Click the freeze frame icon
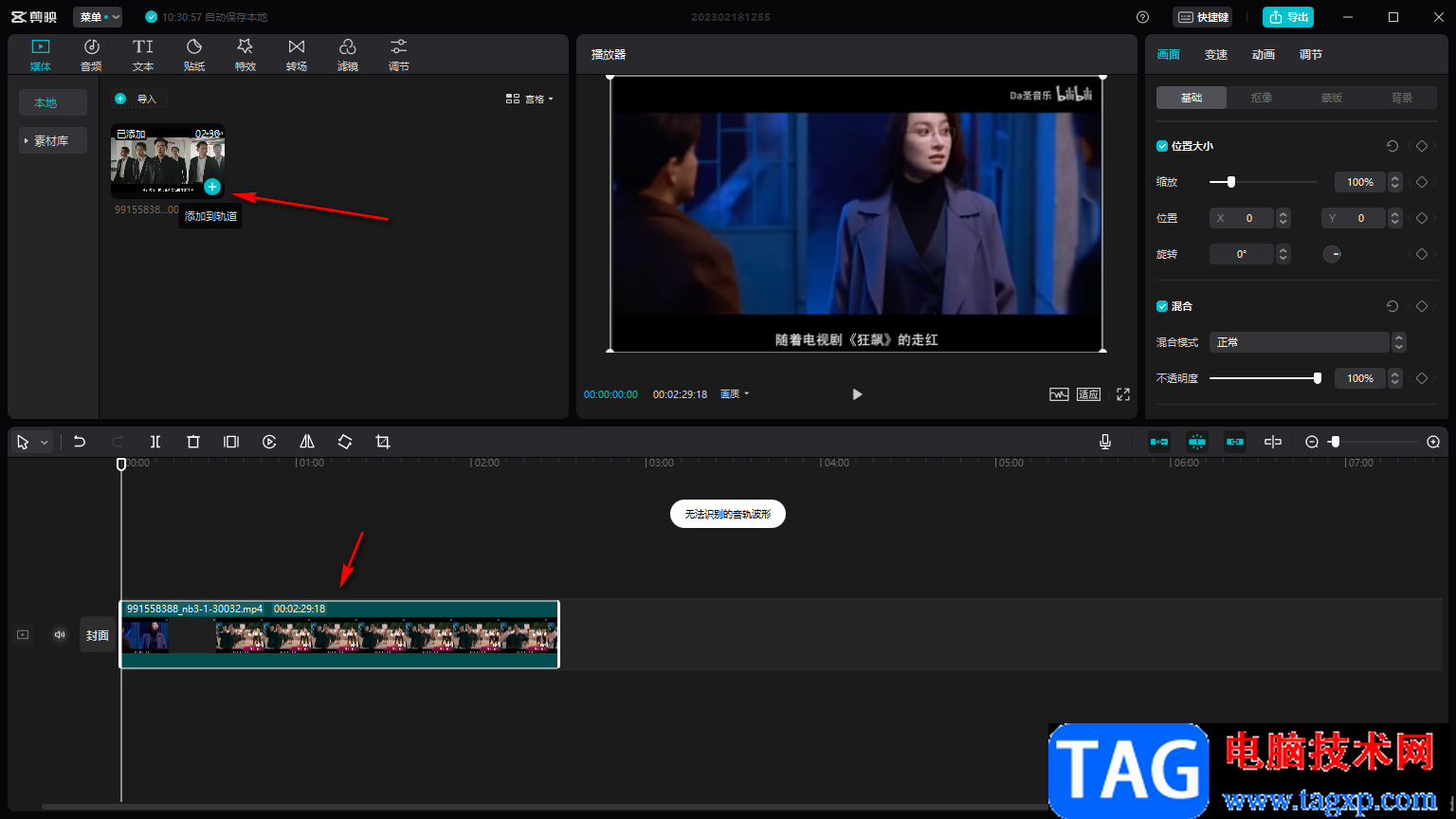The image size is (1456, 819). click(231, 442)
